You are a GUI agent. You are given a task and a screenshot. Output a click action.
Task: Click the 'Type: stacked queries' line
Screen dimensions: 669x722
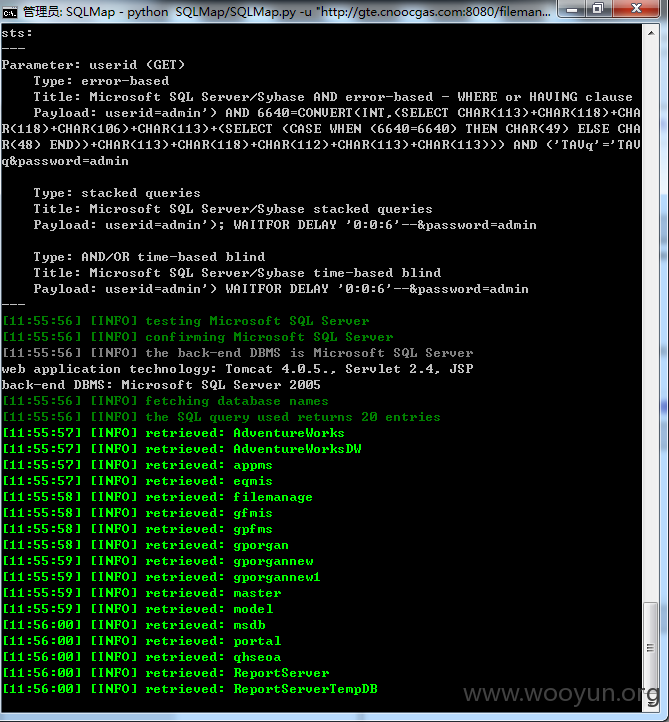pos(117,193)
